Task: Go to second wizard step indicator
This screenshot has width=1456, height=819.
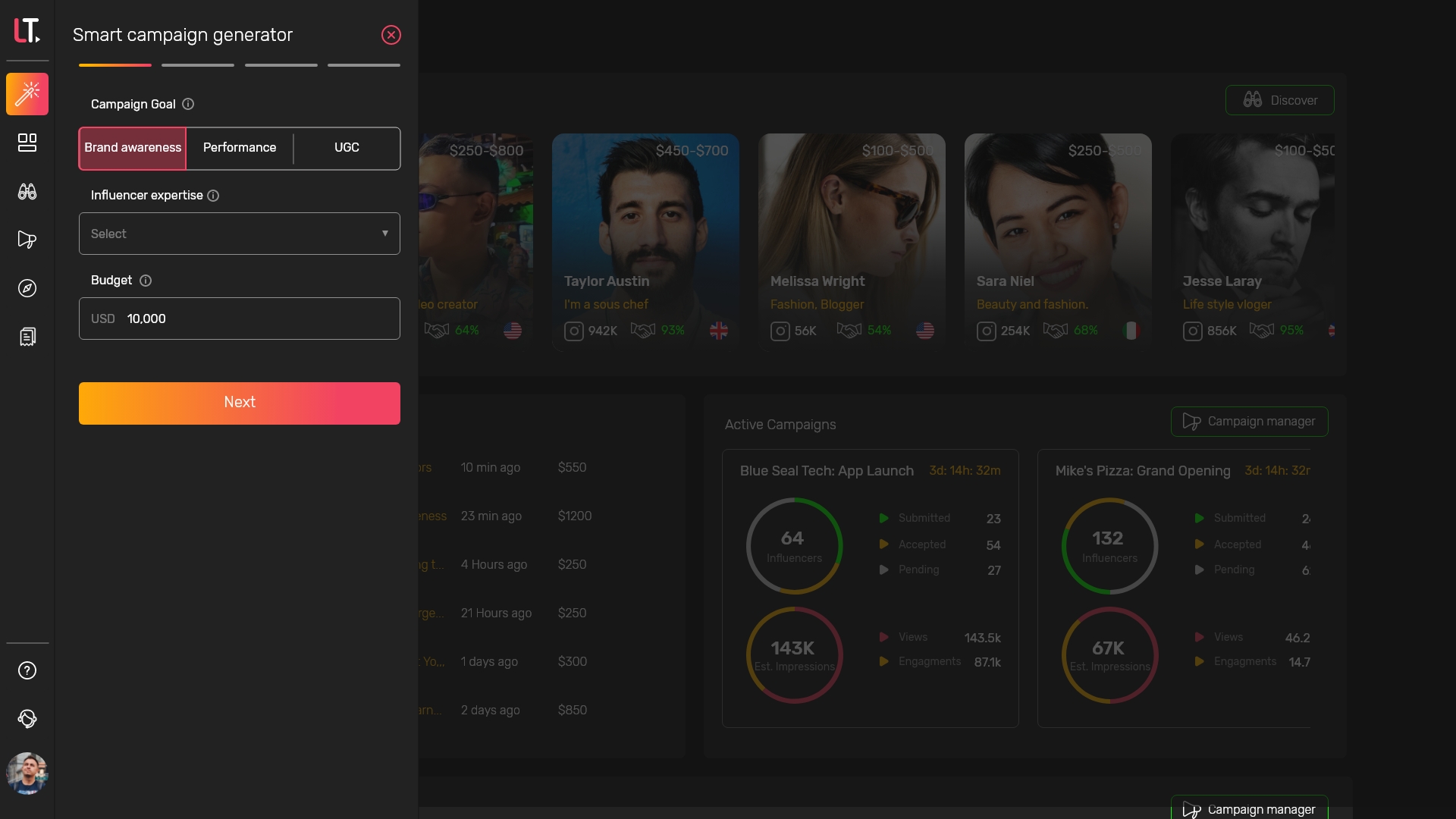Action: pyautogui.click(x=198, y=65)
